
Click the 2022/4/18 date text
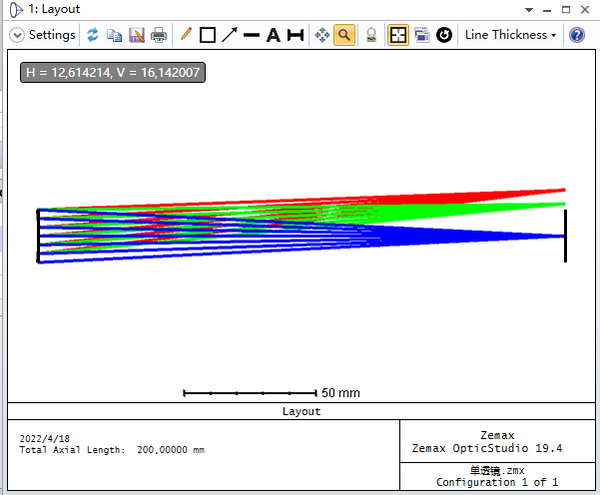click(x=44, y=438)
